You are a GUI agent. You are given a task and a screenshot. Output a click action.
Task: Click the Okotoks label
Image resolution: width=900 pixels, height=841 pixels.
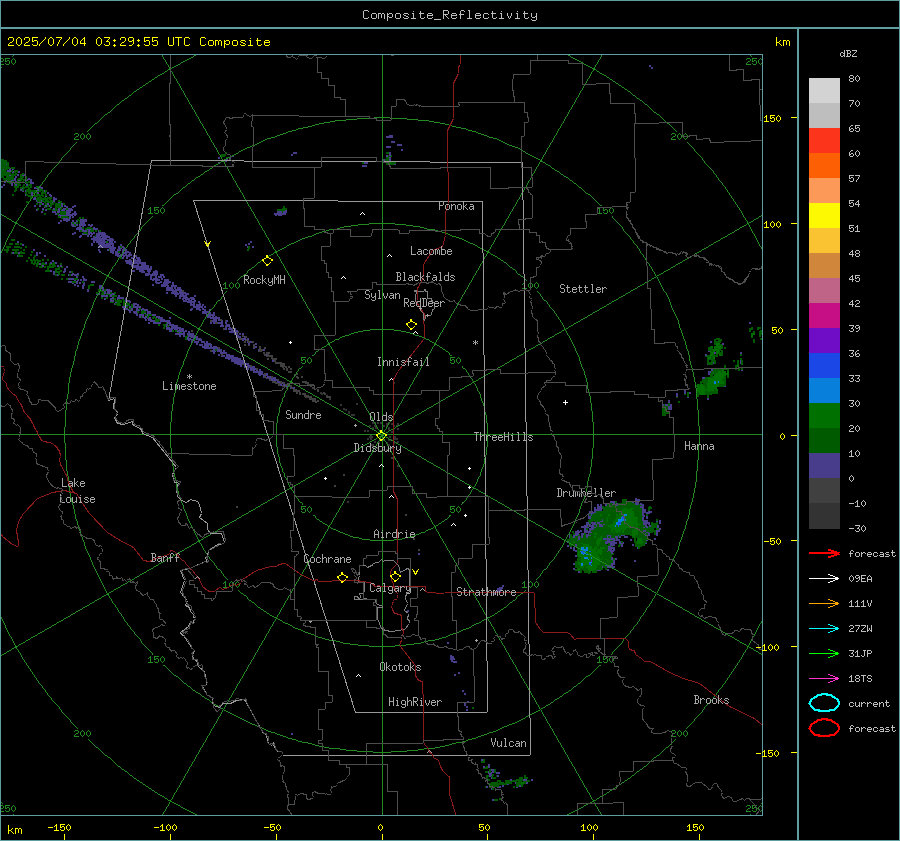(x=400, y=667)
